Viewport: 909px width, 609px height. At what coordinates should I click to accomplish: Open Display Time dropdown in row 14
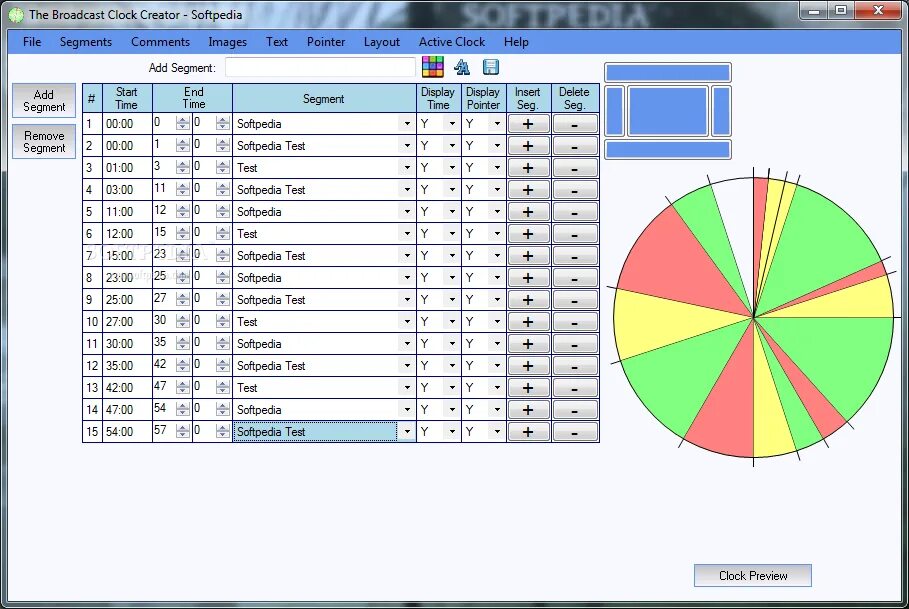tap(452, 410)
